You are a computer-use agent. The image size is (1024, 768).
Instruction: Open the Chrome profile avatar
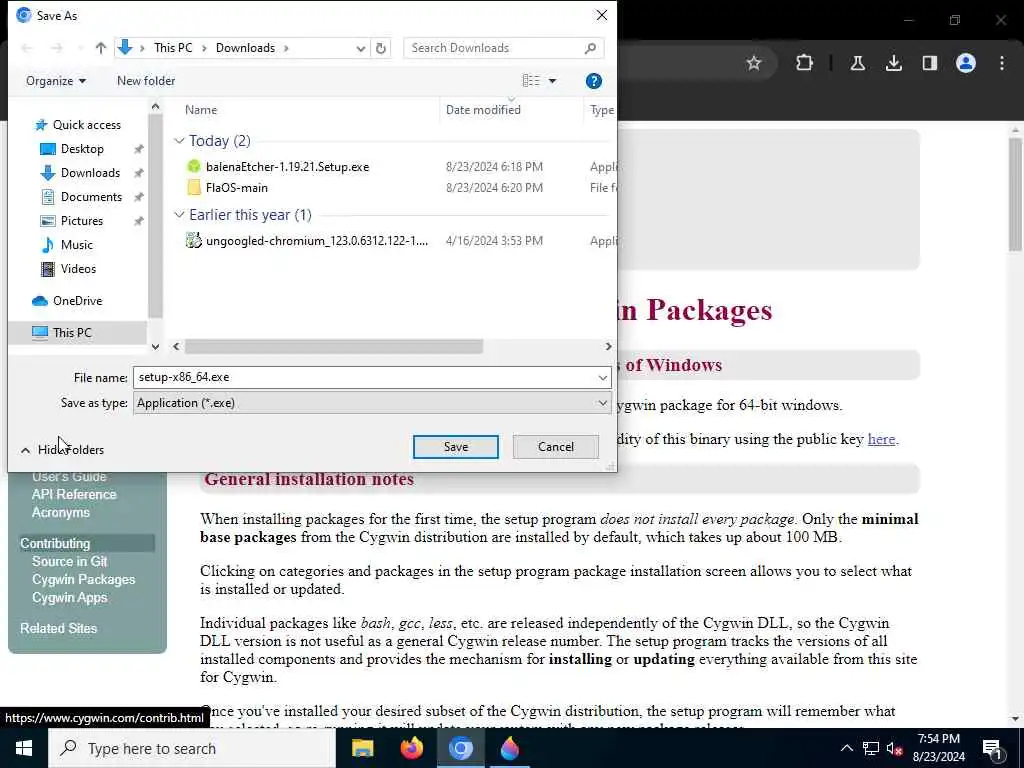pyautogui.click(x=966, y=63)
